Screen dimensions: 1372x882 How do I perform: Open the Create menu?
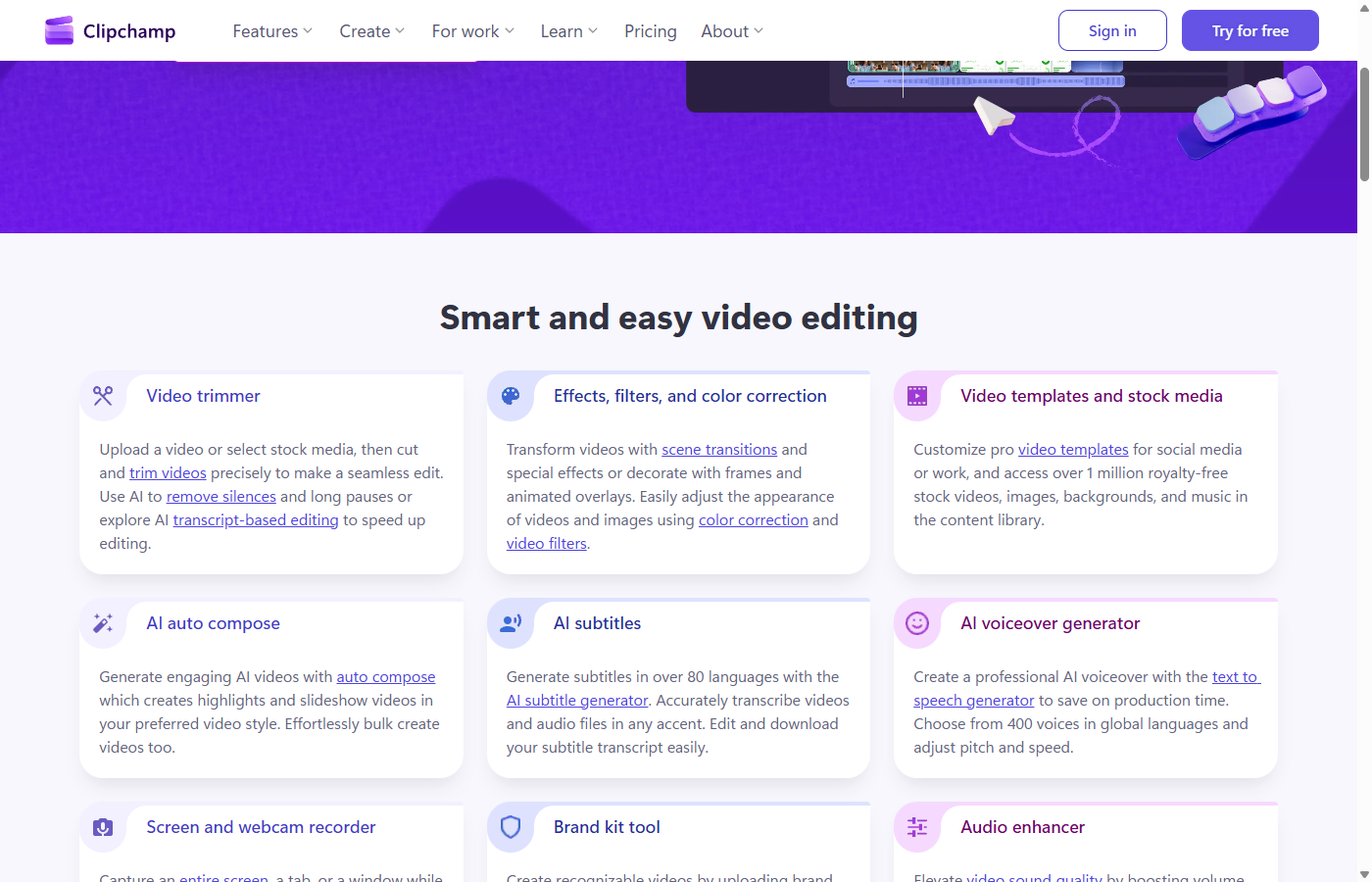point(371,30)
